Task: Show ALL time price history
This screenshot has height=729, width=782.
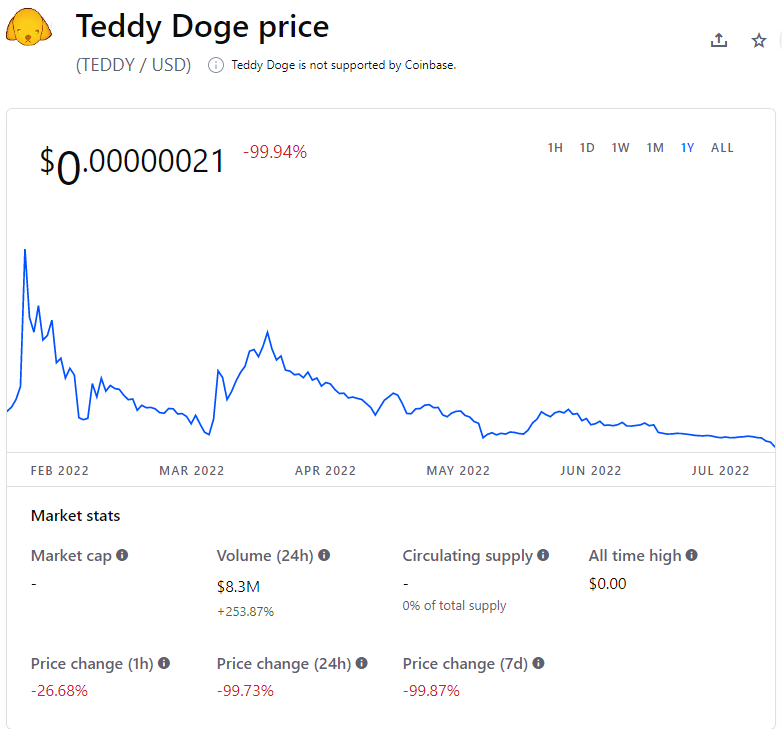Action: [x=722, y=148]
